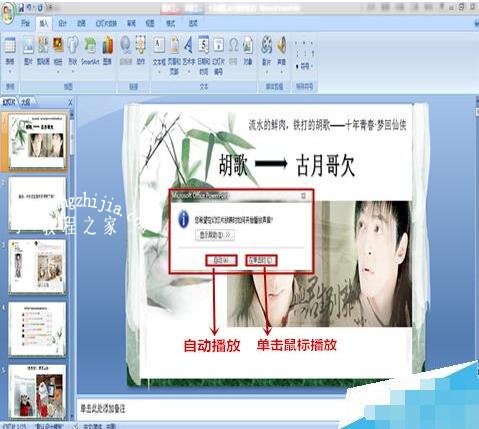Click the Save icon in quick access toolbar
The image size is (479, 429).
pyautogui.click(x=21, y=7)
